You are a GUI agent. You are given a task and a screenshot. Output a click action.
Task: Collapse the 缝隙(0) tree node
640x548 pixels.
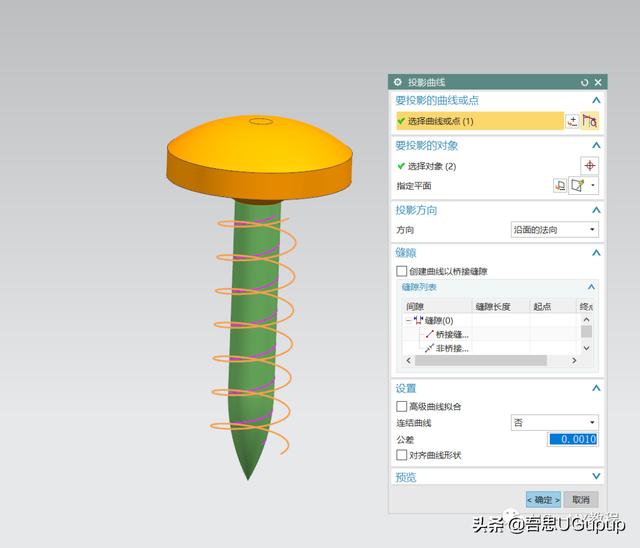coord(408,320)
